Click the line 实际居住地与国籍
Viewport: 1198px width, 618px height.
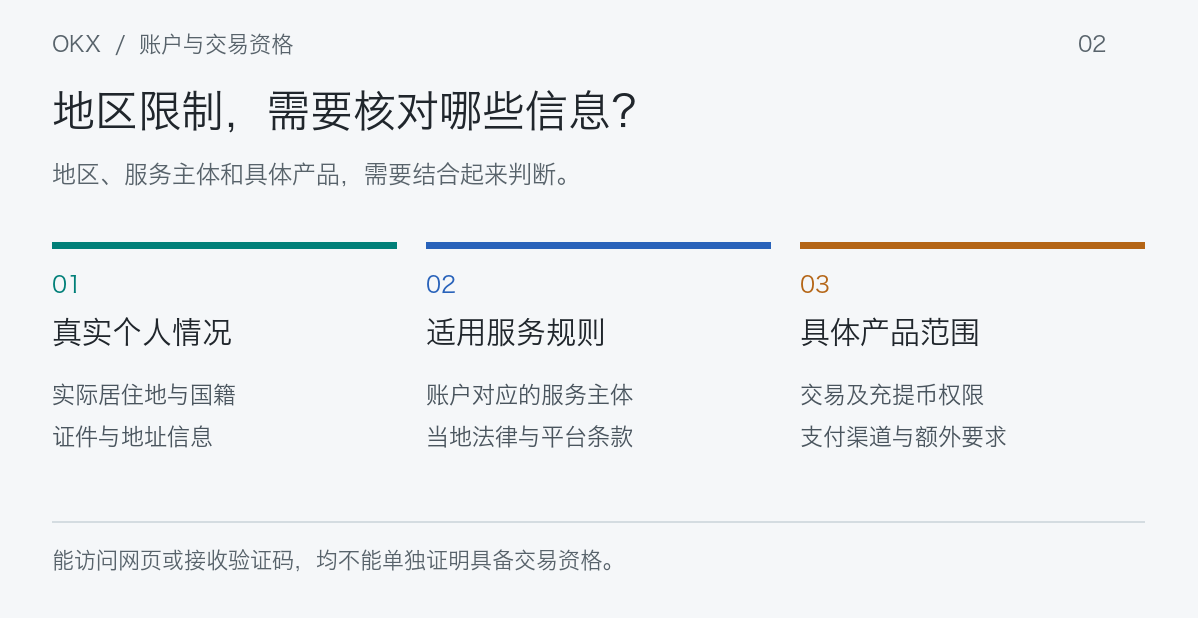pyautogui.click(x=144, y=395)
